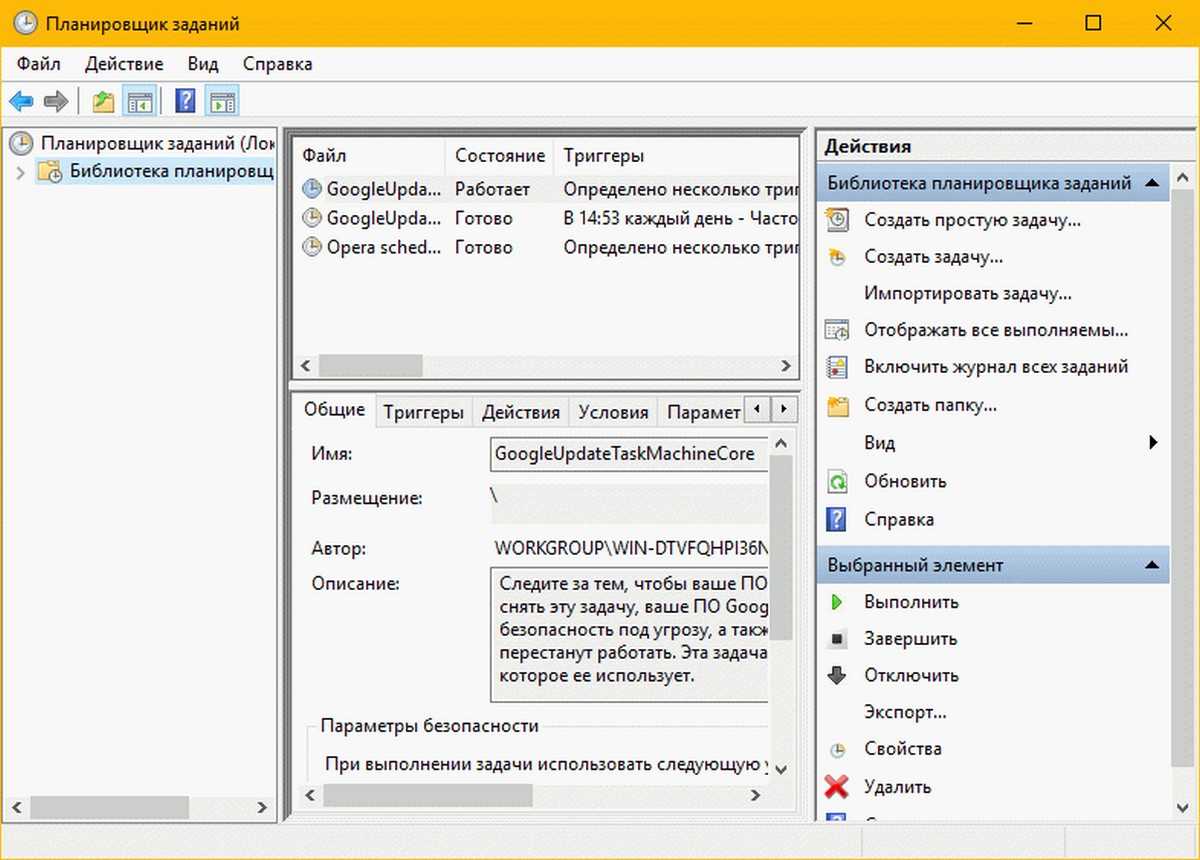Click the black stop icon beside Завершить

tap(838, 639)
